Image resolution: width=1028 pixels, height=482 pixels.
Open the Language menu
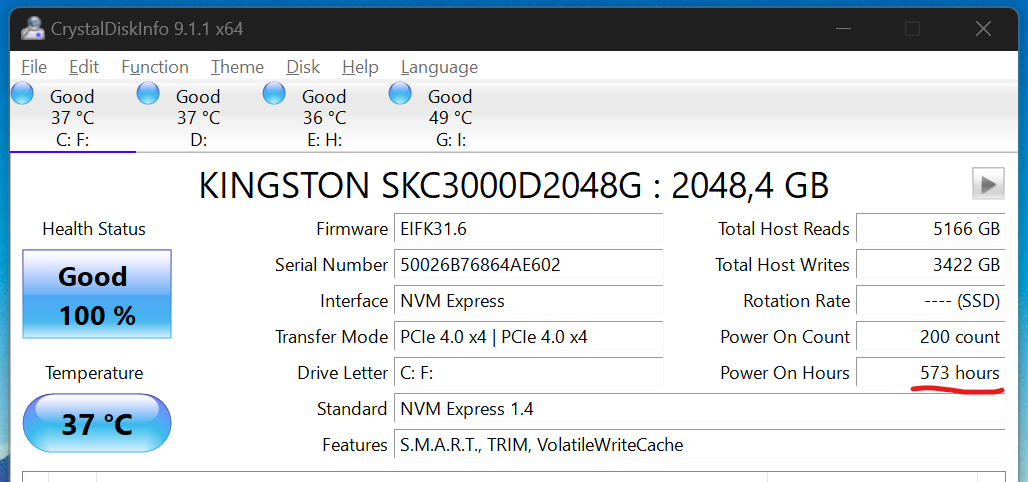point(439,67)
